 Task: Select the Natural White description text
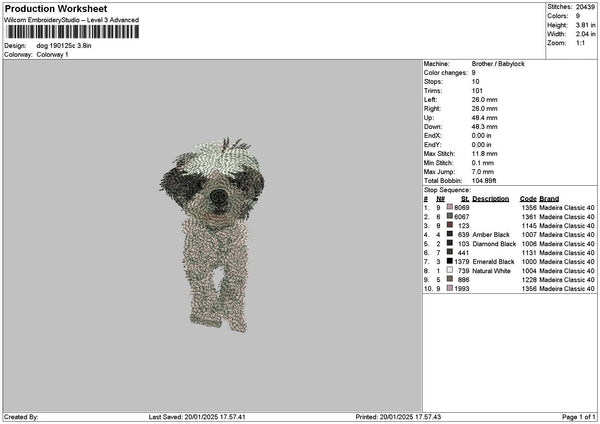(494, 270)
